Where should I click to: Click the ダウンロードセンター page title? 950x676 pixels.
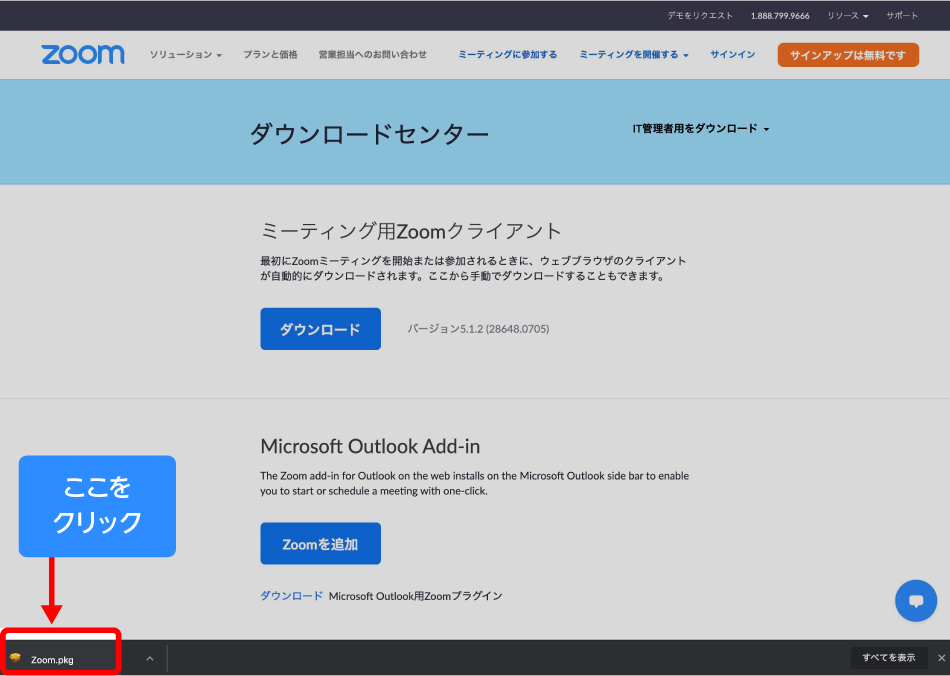(370, 133)
